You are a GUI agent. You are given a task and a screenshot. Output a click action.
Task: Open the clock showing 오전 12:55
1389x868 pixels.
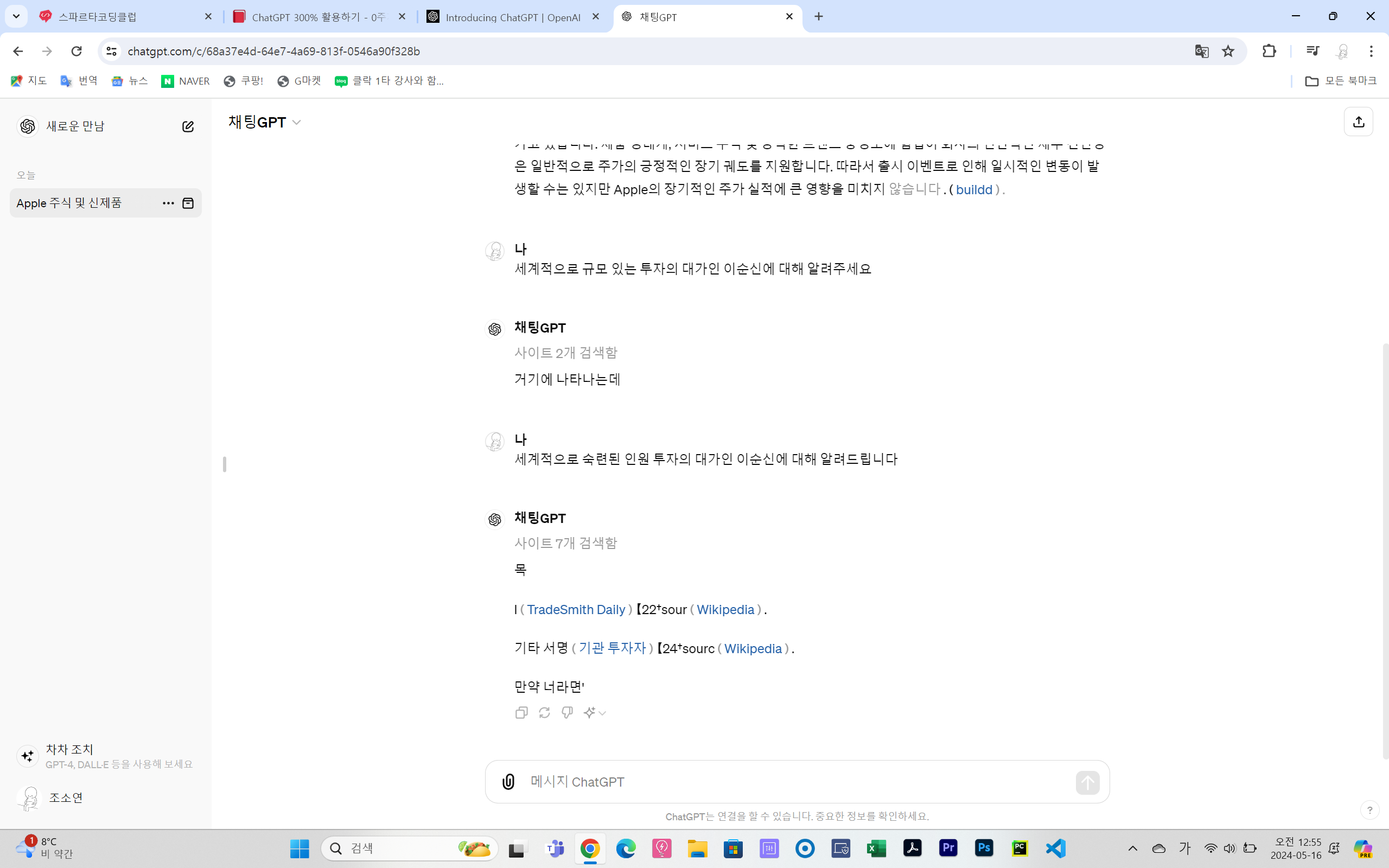(1296, 848)
